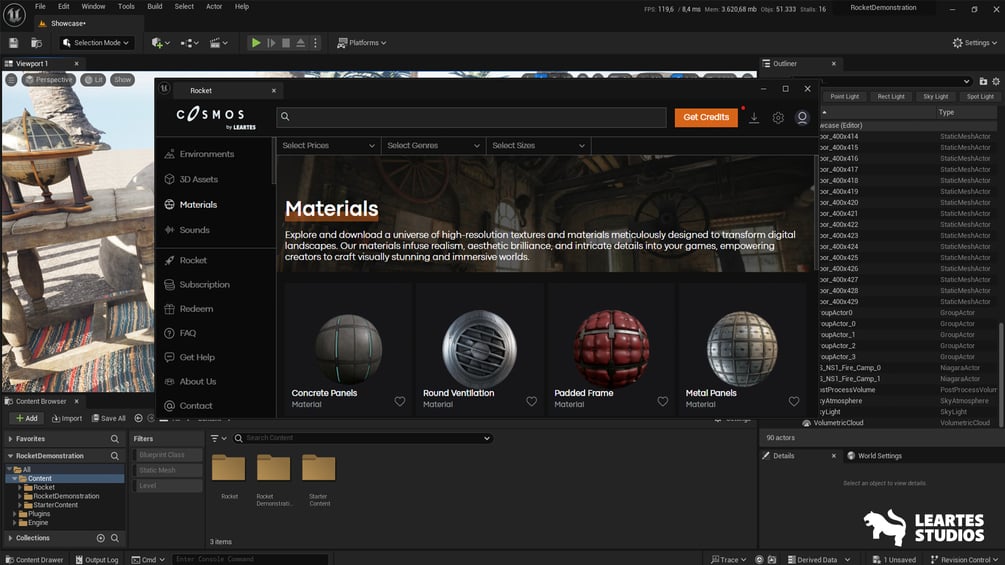Screen dimensions: 1005x565
Task: Toggle Level filter in Content Browser
Action: coord(168,486)
